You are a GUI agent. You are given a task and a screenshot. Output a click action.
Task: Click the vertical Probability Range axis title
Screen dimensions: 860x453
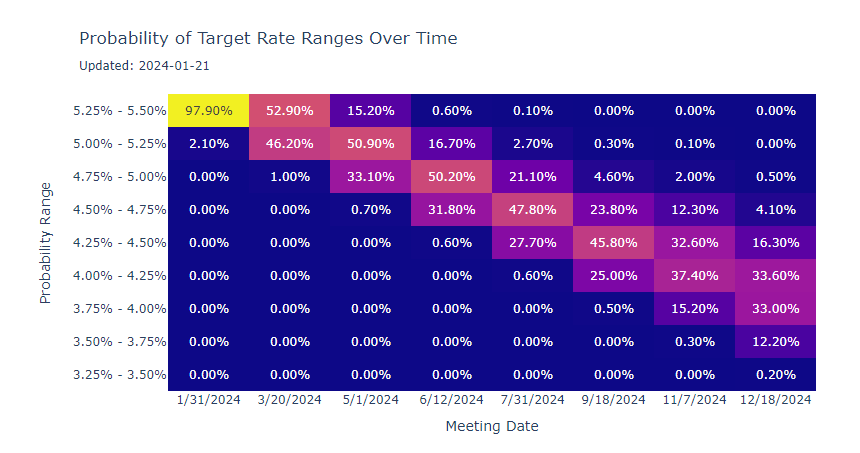46,243
